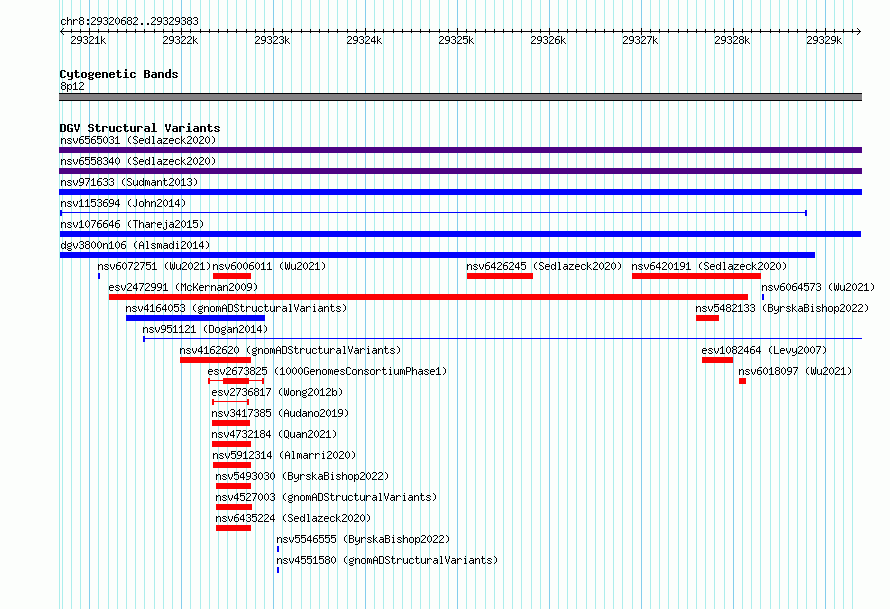Open nsv6426245 (Sedlazeck2020) variant

[544, 266]
